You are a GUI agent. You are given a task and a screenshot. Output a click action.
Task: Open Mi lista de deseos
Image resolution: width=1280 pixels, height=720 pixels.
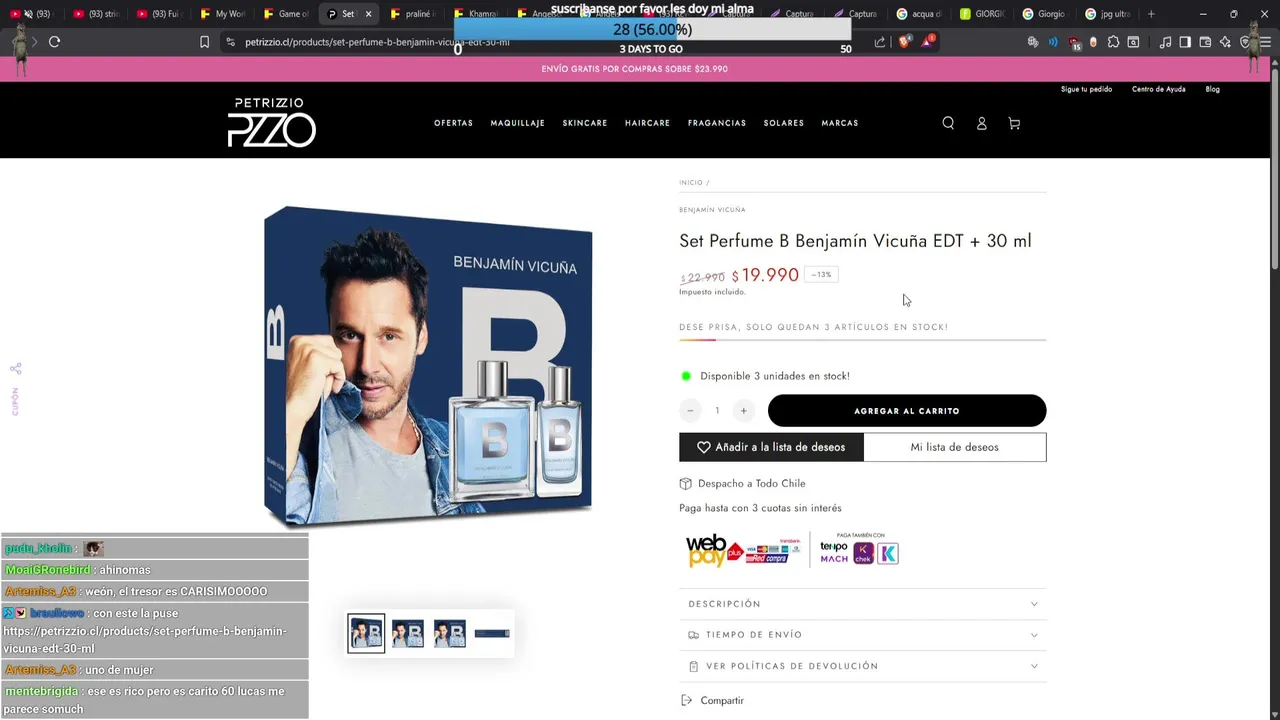(955, 447)
